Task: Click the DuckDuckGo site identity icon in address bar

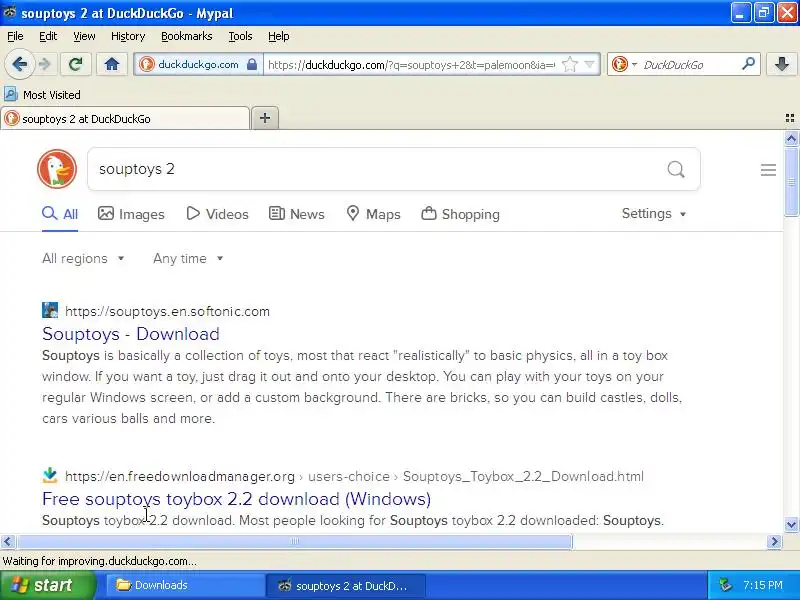Action: (x=147, y=64)
